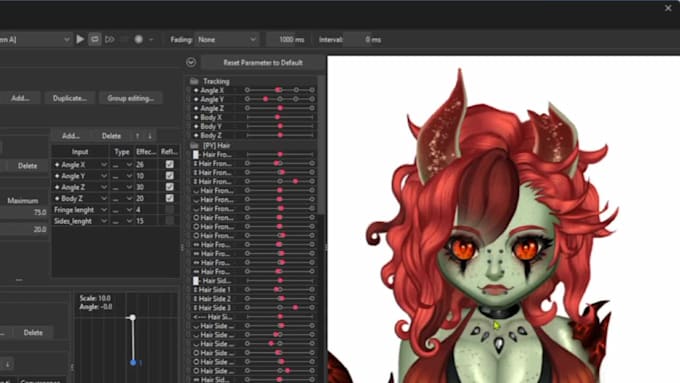Screen dimensions: 680x383
Task: Toggle the loop playback icon
Action: (x=95, y=39)
